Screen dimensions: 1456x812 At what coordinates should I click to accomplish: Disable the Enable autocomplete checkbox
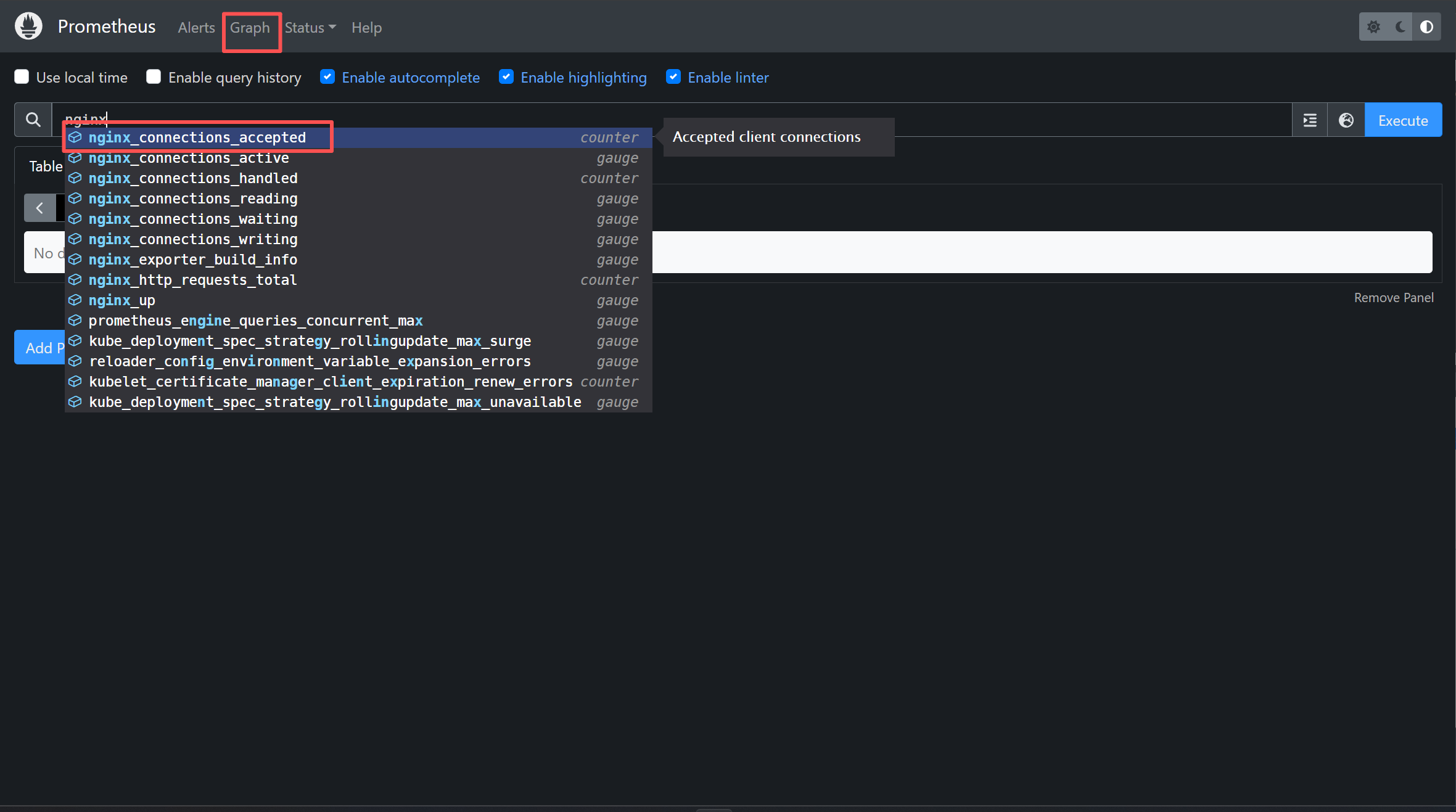pos(327,76)
